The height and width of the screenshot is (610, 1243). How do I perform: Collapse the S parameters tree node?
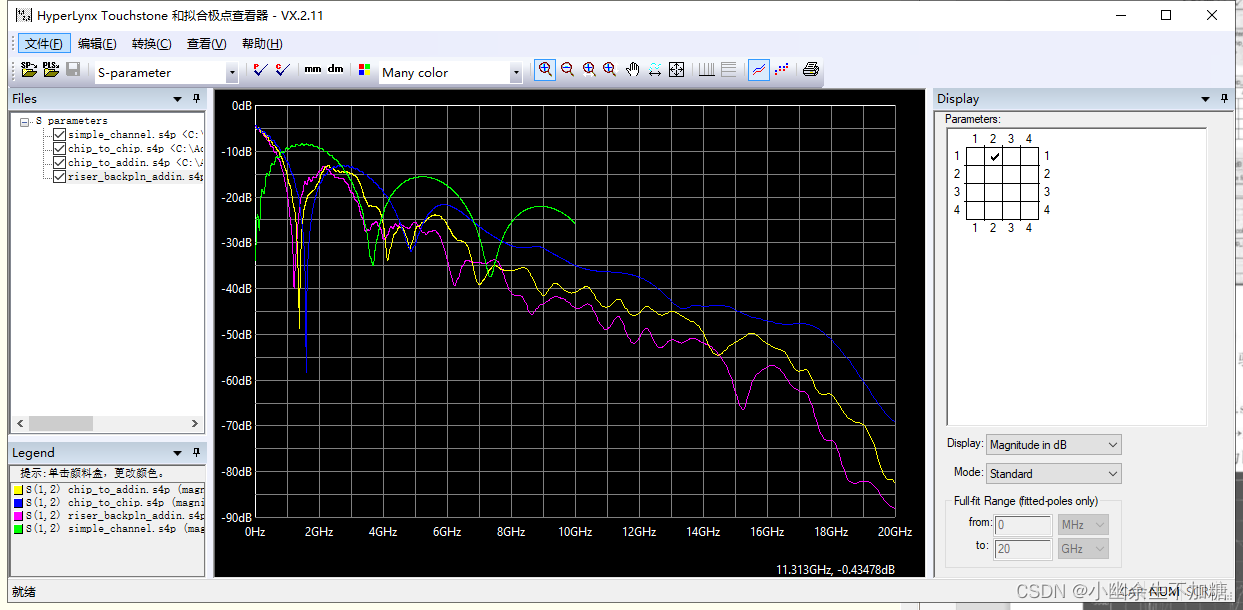[x=24, y=121]
